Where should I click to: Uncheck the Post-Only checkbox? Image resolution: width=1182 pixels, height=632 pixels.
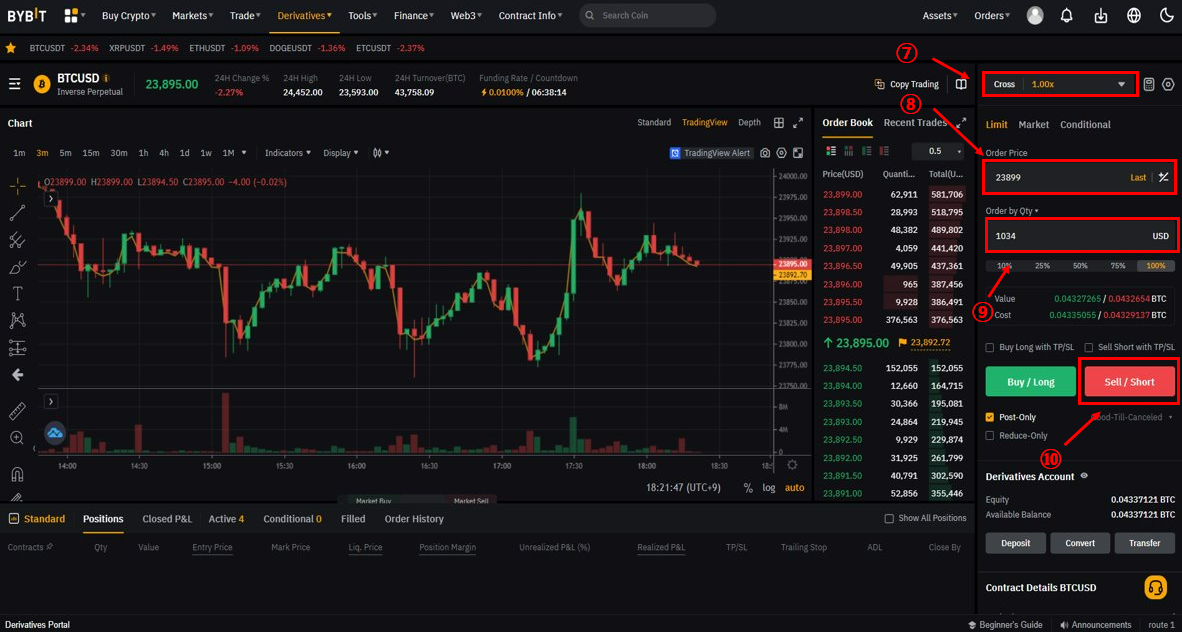point(990,417)
